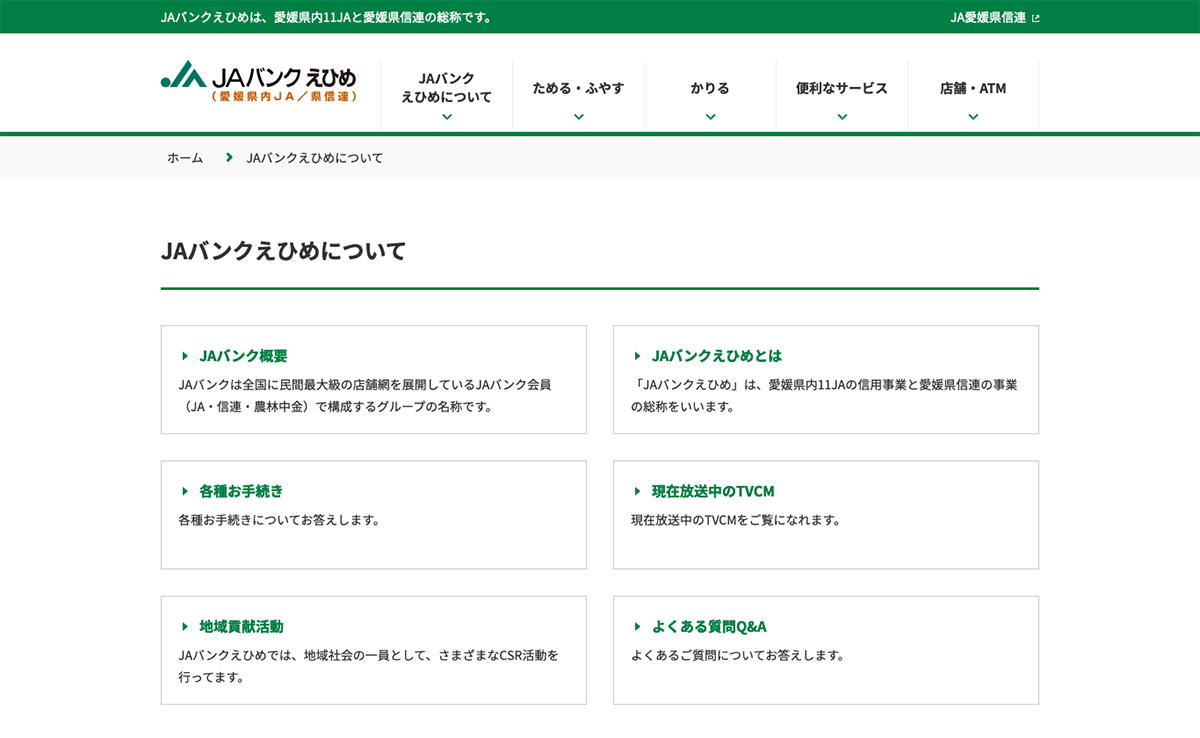Expand the chevron under かりる
The height and width of the screenshot is (738, 1200).
(x=710, y=117)
